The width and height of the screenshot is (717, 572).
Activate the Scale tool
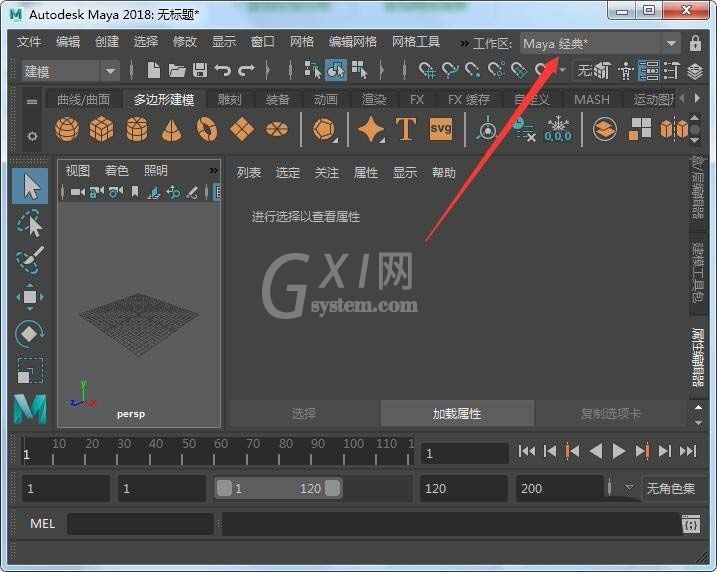coord(30,370)
